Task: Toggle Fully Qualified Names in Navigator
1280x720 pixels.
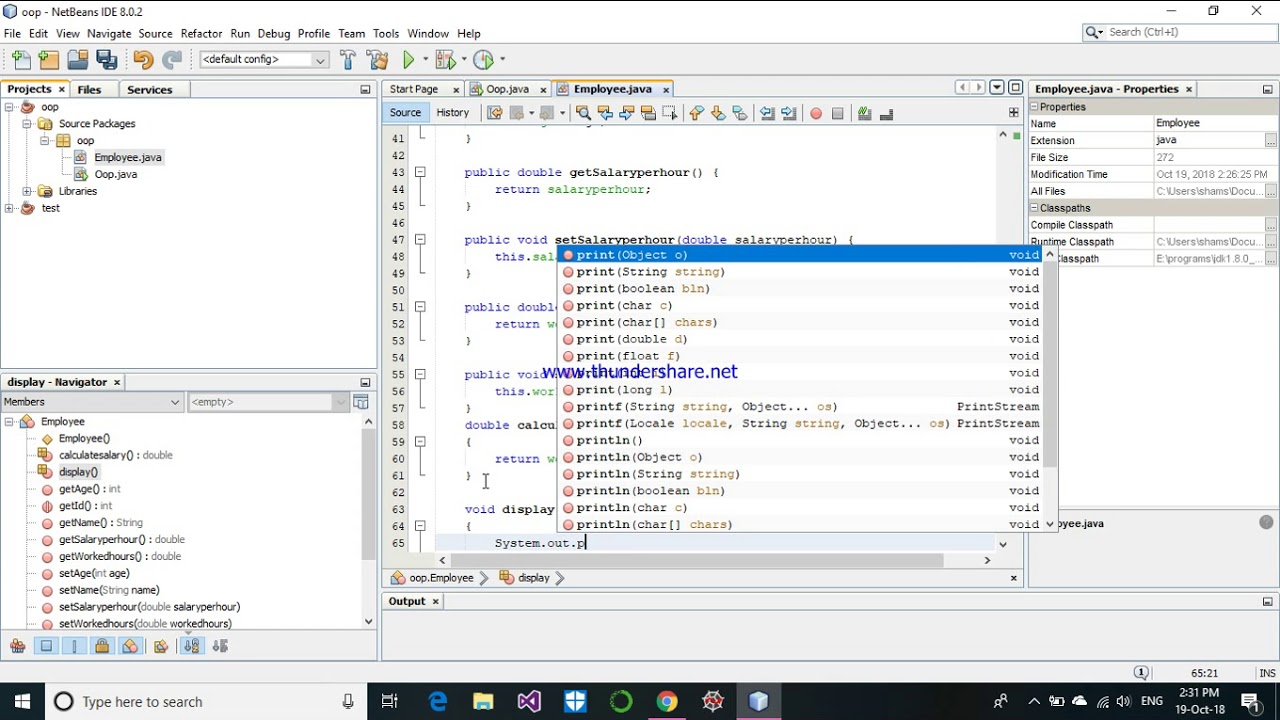Action: 161,647
